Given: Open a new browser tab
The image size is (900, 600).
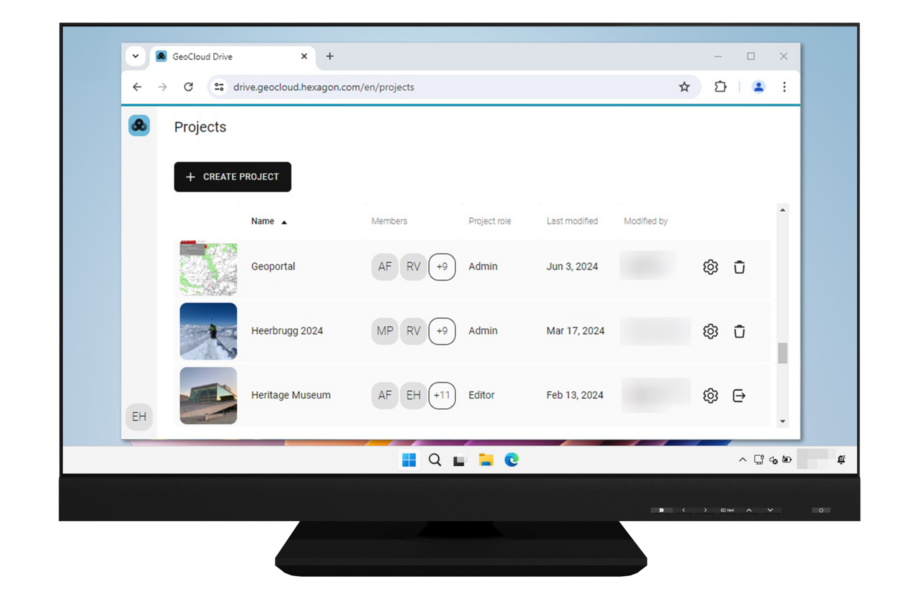Looking at the screenshot, I should (x=330, y=56).
